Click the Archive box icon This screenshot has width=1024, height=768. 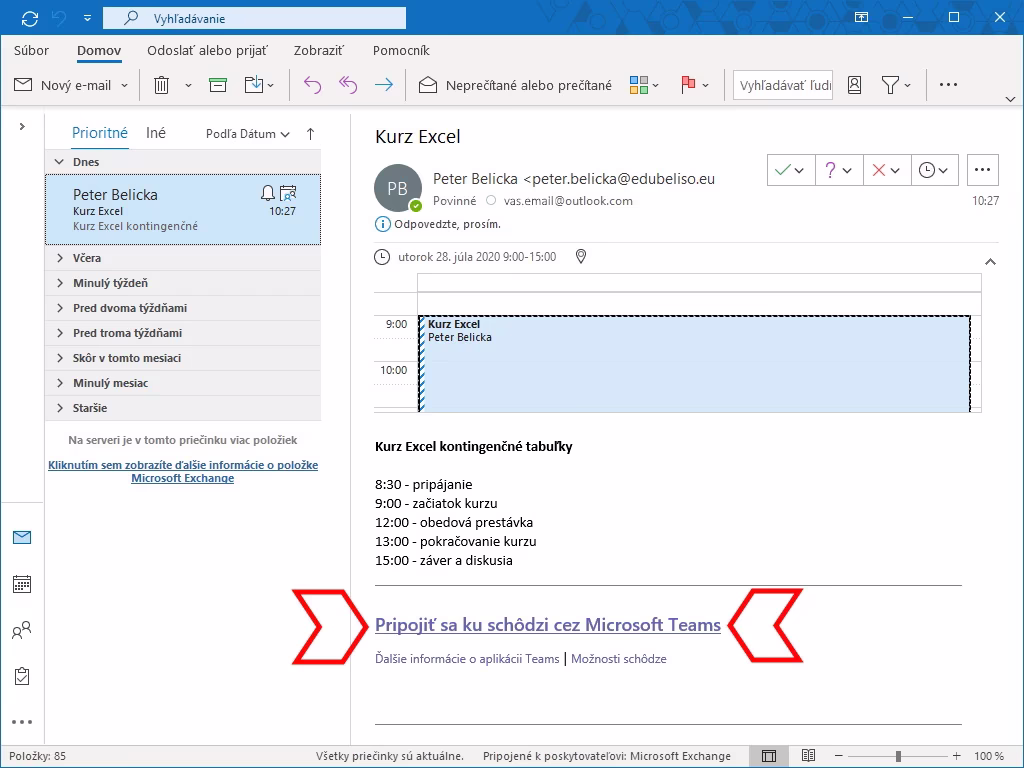coord(217,85)
